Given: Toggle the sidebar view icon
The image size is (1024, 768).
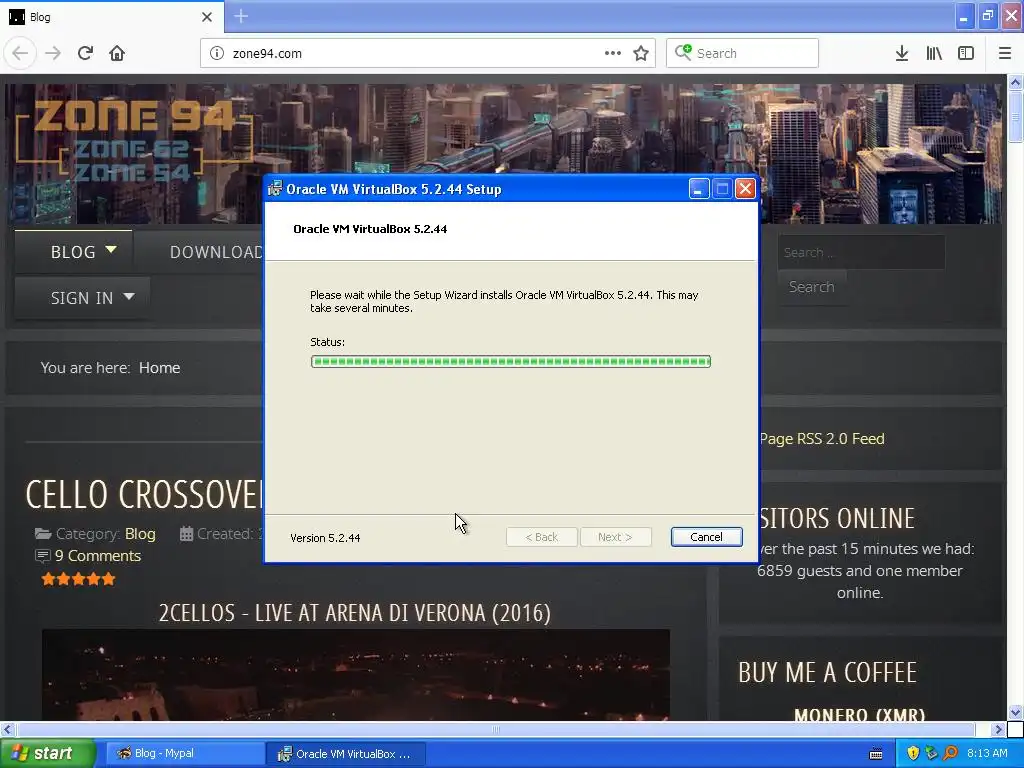Looking at the screenshot, I should (x=966, y=54).
